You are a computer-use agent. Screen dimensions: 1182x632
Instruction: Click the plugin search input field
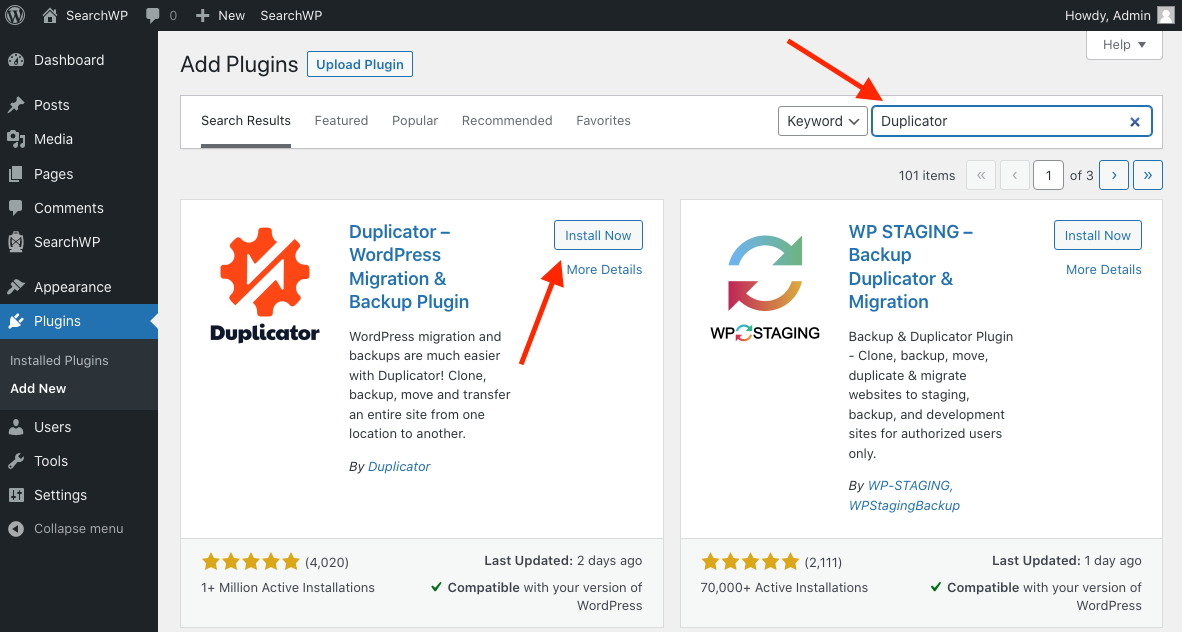point(1000,121)
